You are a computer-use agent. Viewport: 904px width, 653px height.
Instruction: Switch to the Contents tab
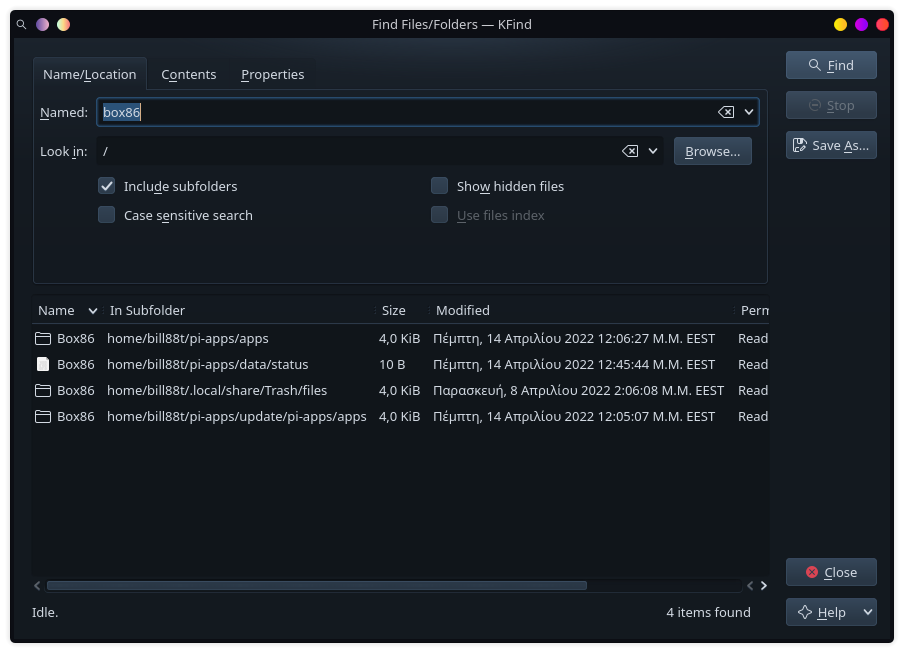(188, 74)
